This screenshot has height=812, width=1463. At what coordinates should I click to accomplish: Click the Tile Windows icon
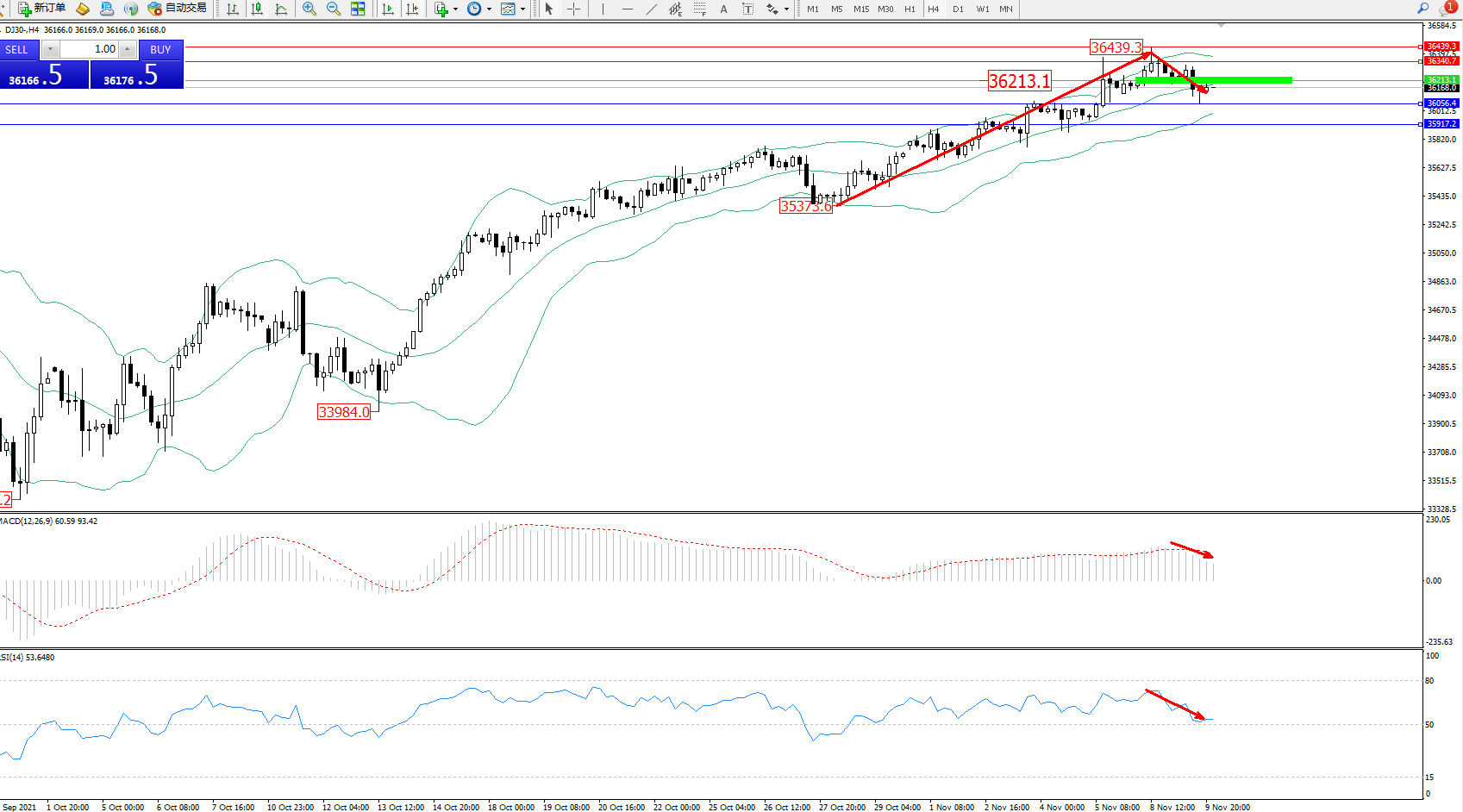(358, 9)
